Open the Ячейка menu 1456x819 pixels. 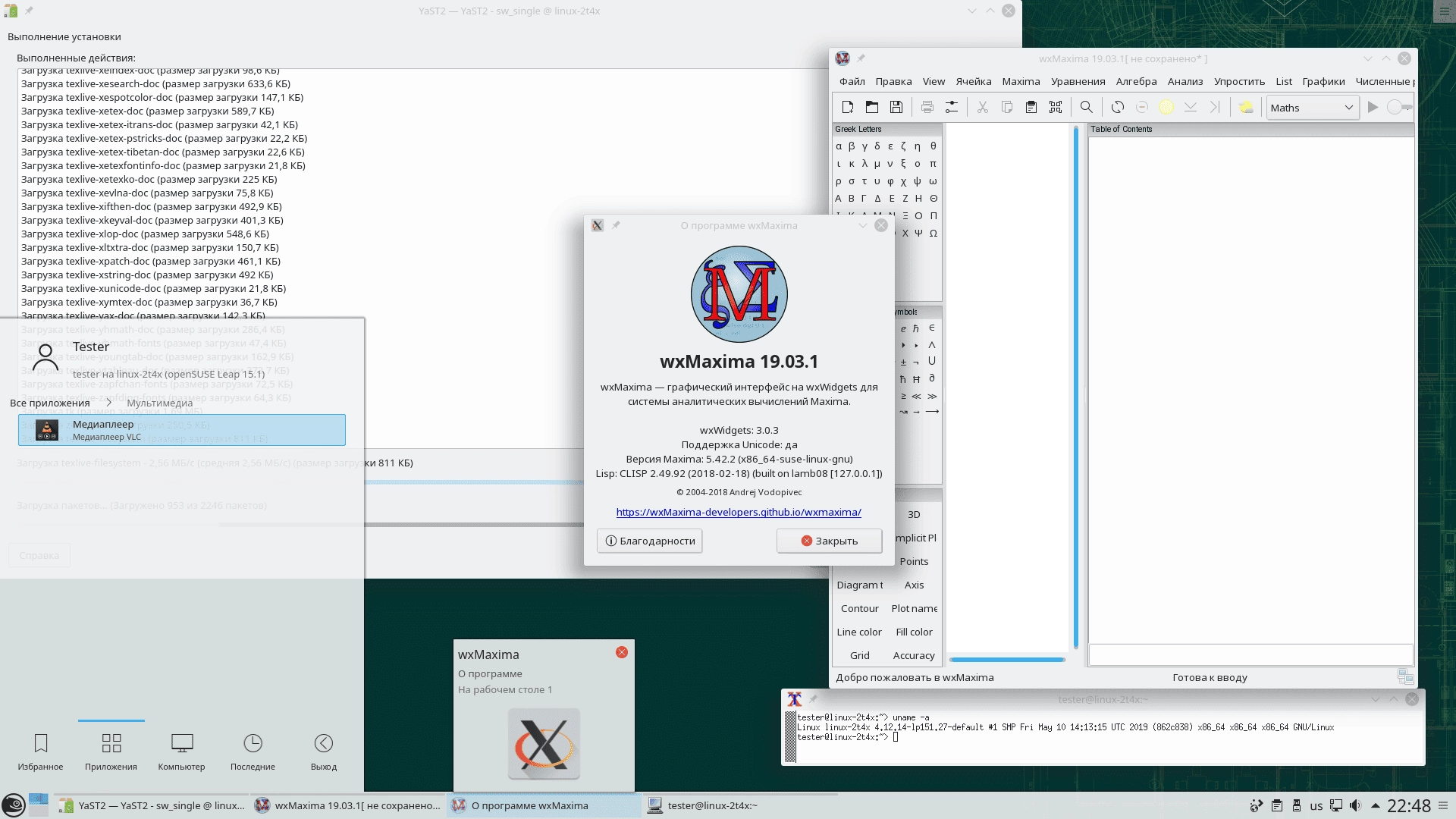[974, 81]
